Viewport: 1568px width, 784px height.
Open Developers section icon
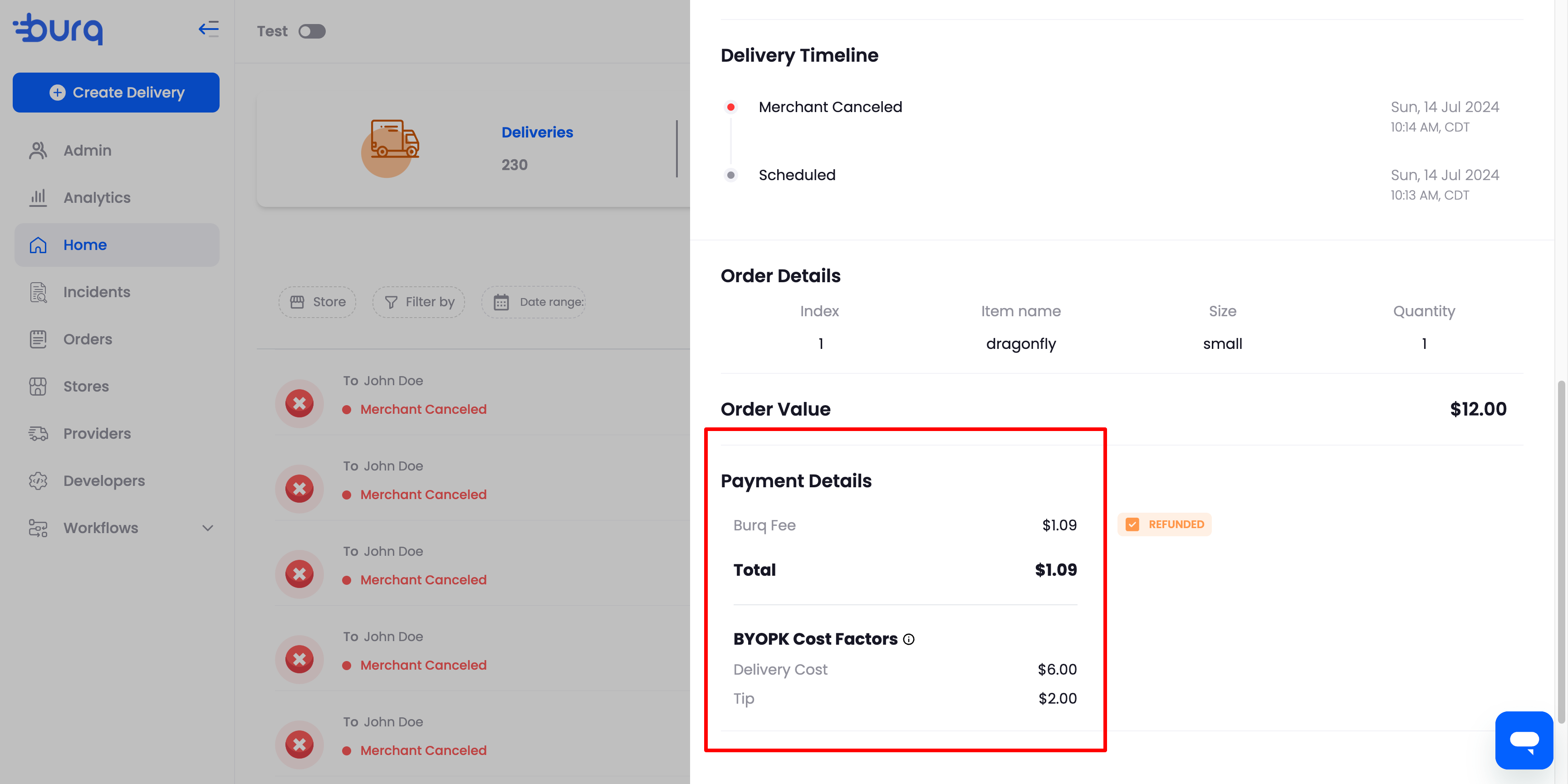pos(38,481)
